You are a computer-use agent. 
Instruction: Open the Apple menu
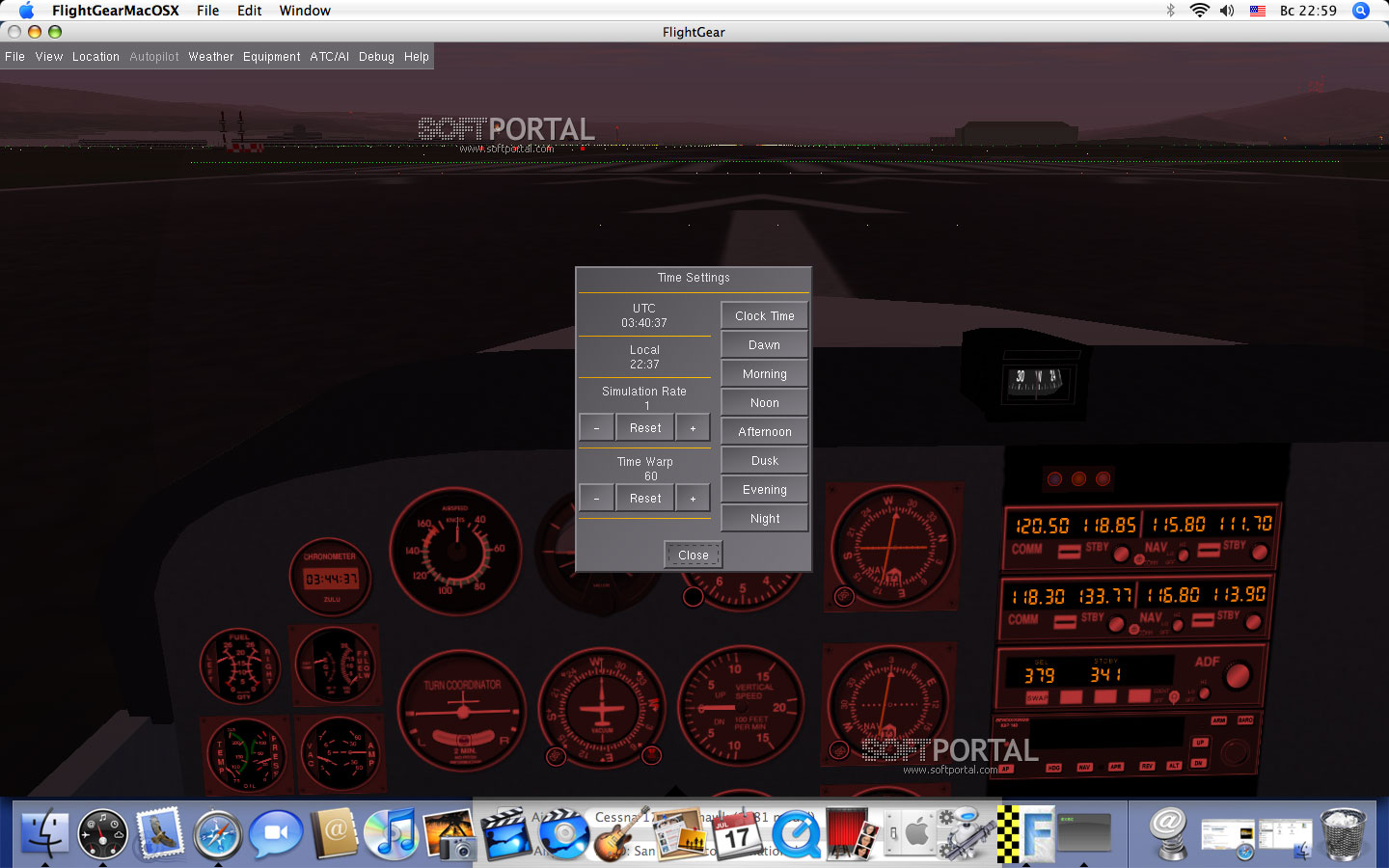coord(26,11)
